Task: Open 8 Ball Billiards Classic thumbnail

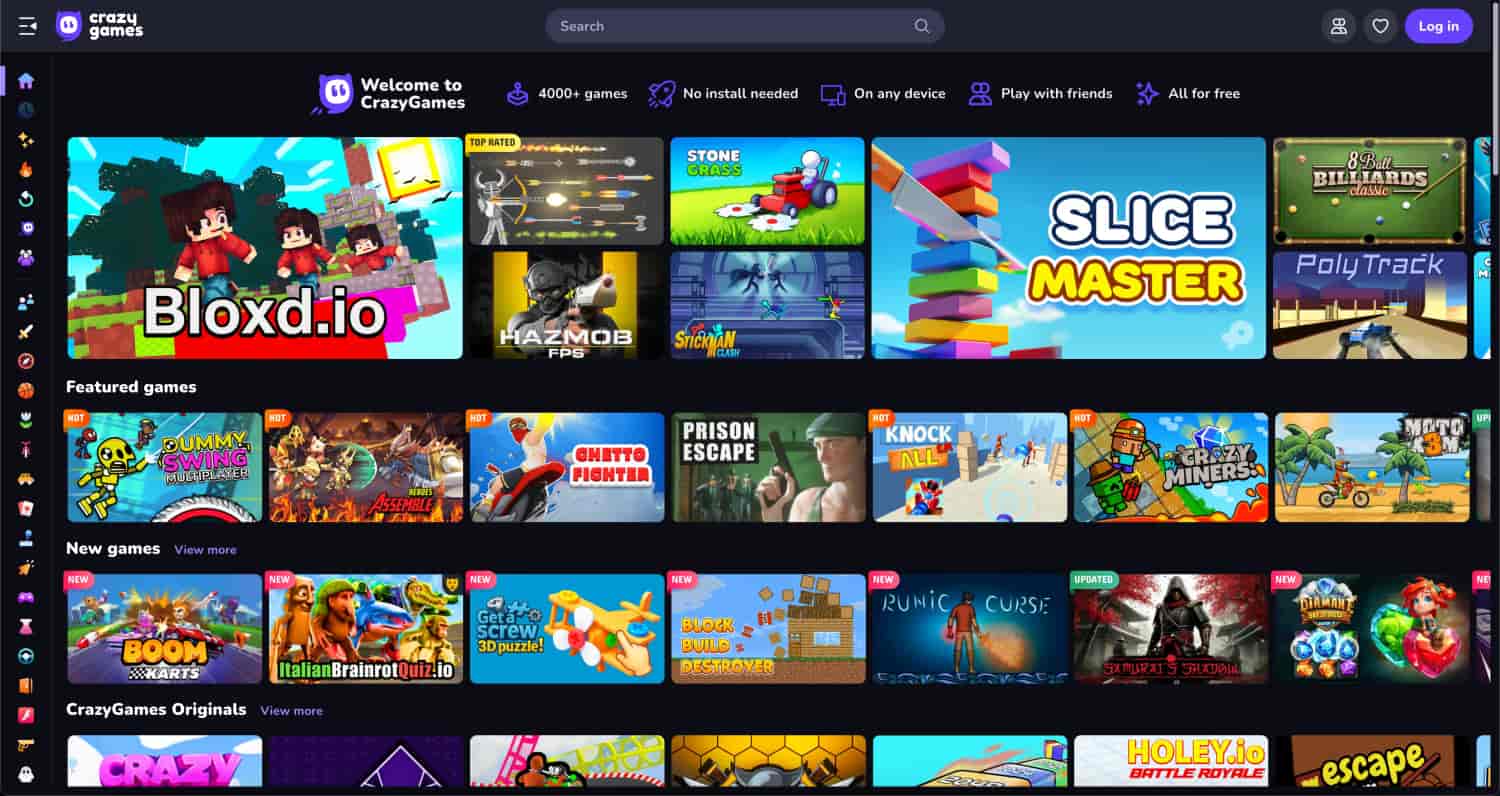Action: click(x=1370, y=191)
